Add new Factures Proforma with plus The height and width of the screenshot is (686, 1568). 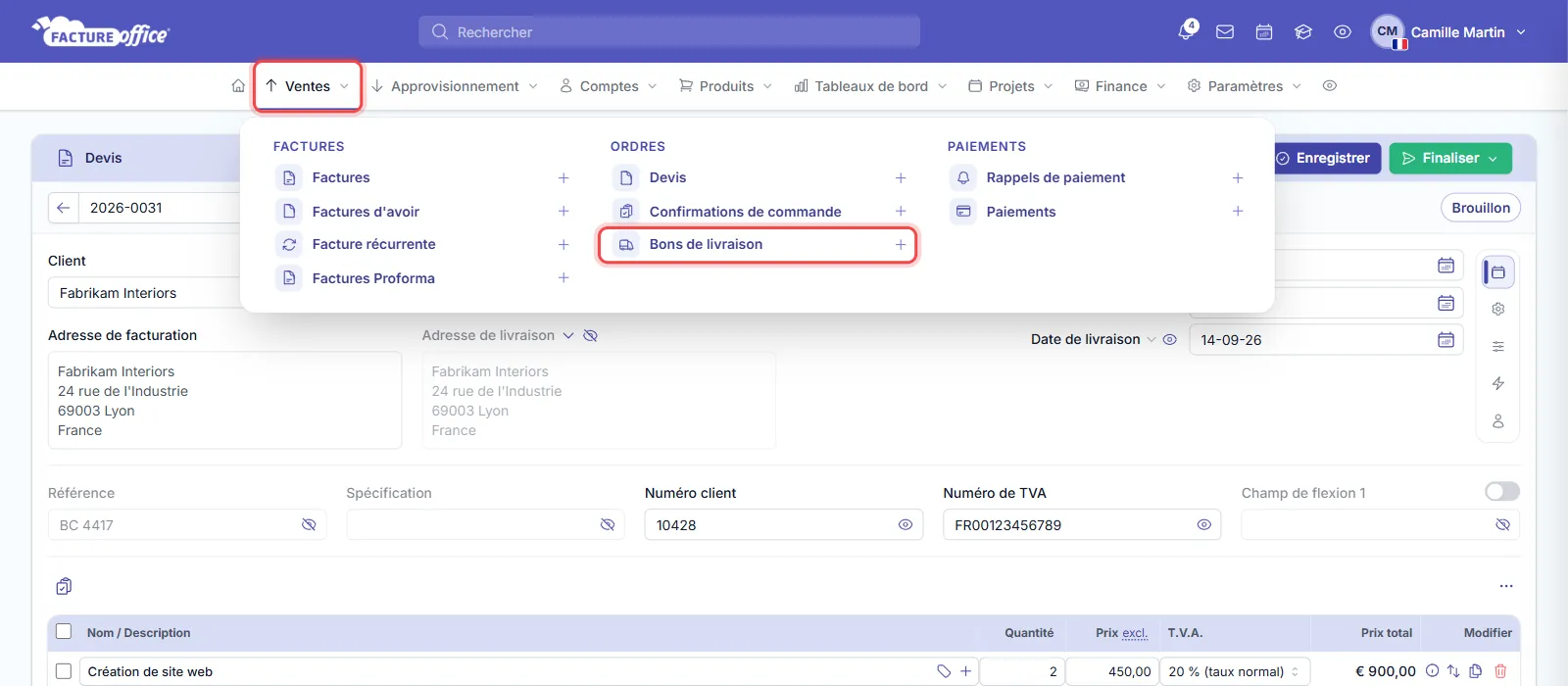563,278
